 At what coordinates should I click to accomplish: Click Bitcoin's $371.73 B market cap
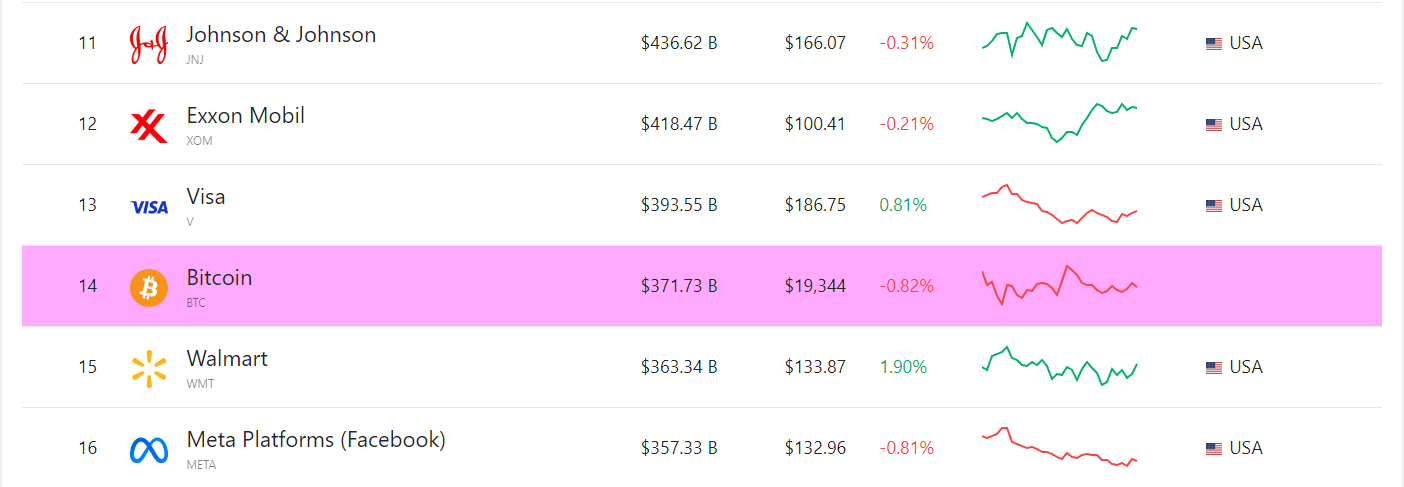[679, 286]
